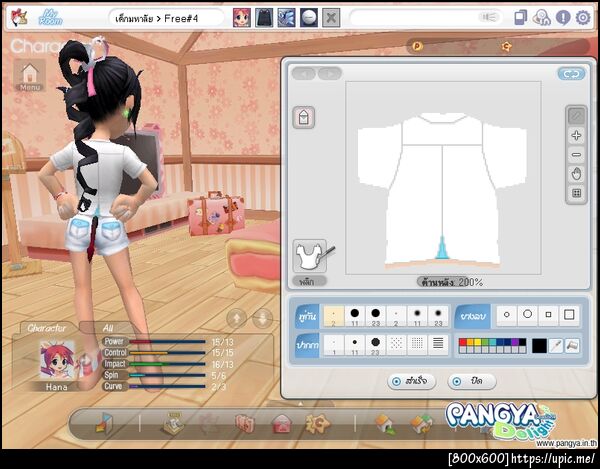Click the สำเร็จ confirm button

pos(412,381)
